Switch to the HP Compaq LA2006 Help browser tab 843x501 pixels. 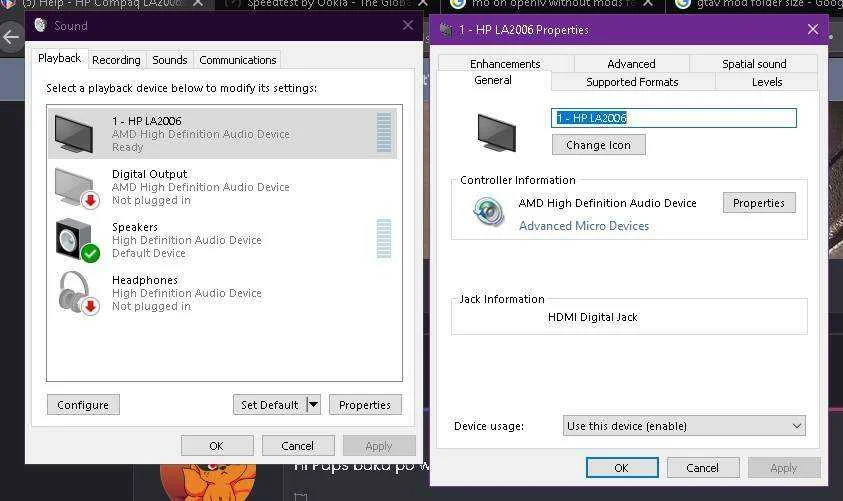(x=102, y=4)
